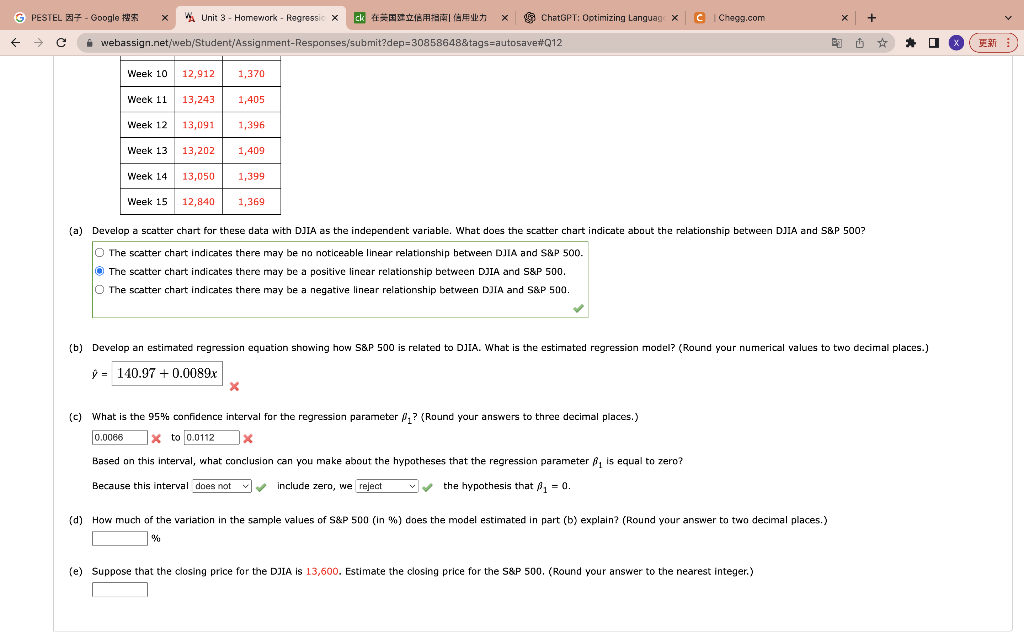Toggle the browser side panel icon
Viewport: 1024px width, 640px height.
(934, 43)
